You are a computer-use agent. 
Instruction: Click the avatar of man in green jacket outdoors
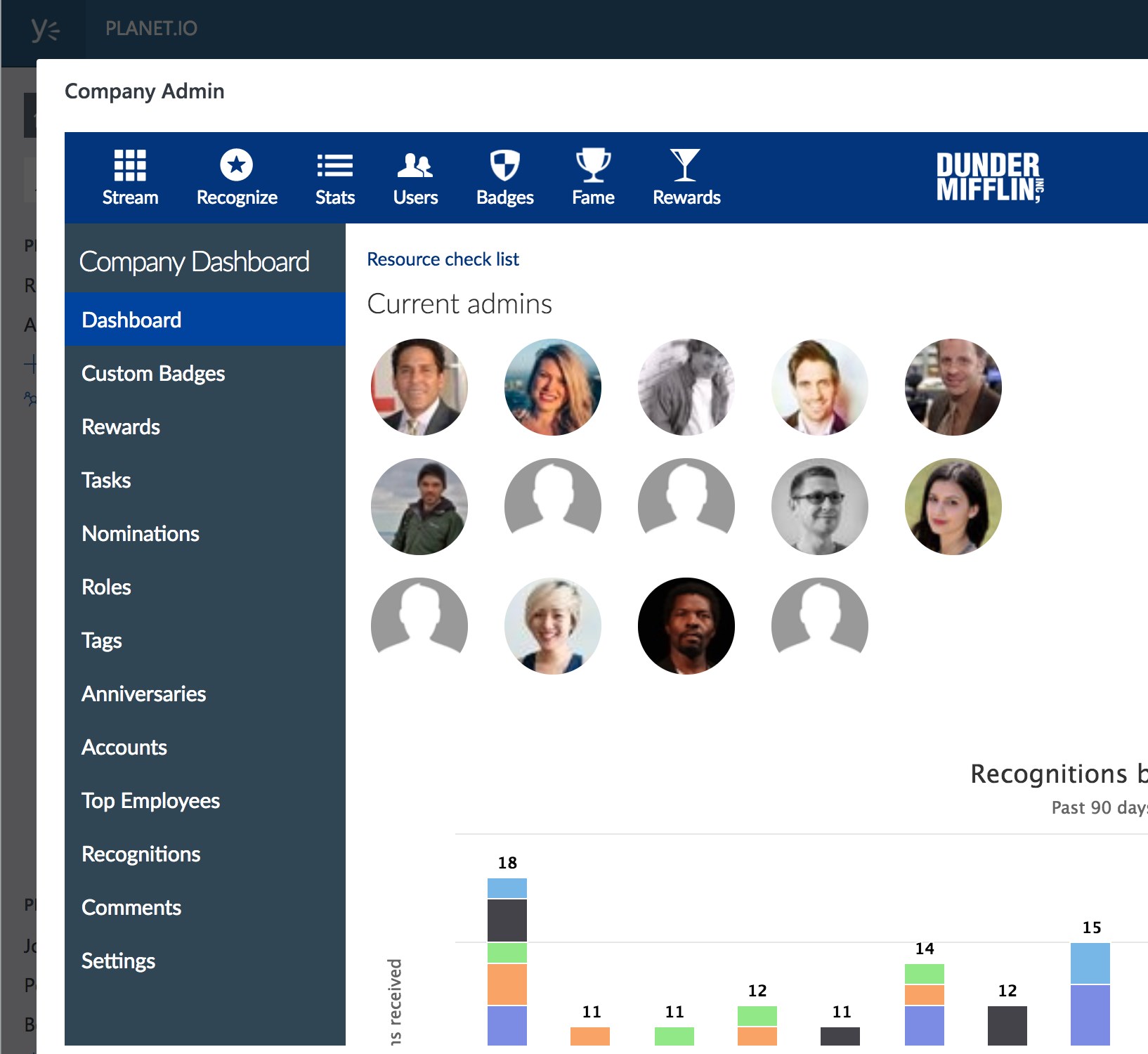coord(419,507)
